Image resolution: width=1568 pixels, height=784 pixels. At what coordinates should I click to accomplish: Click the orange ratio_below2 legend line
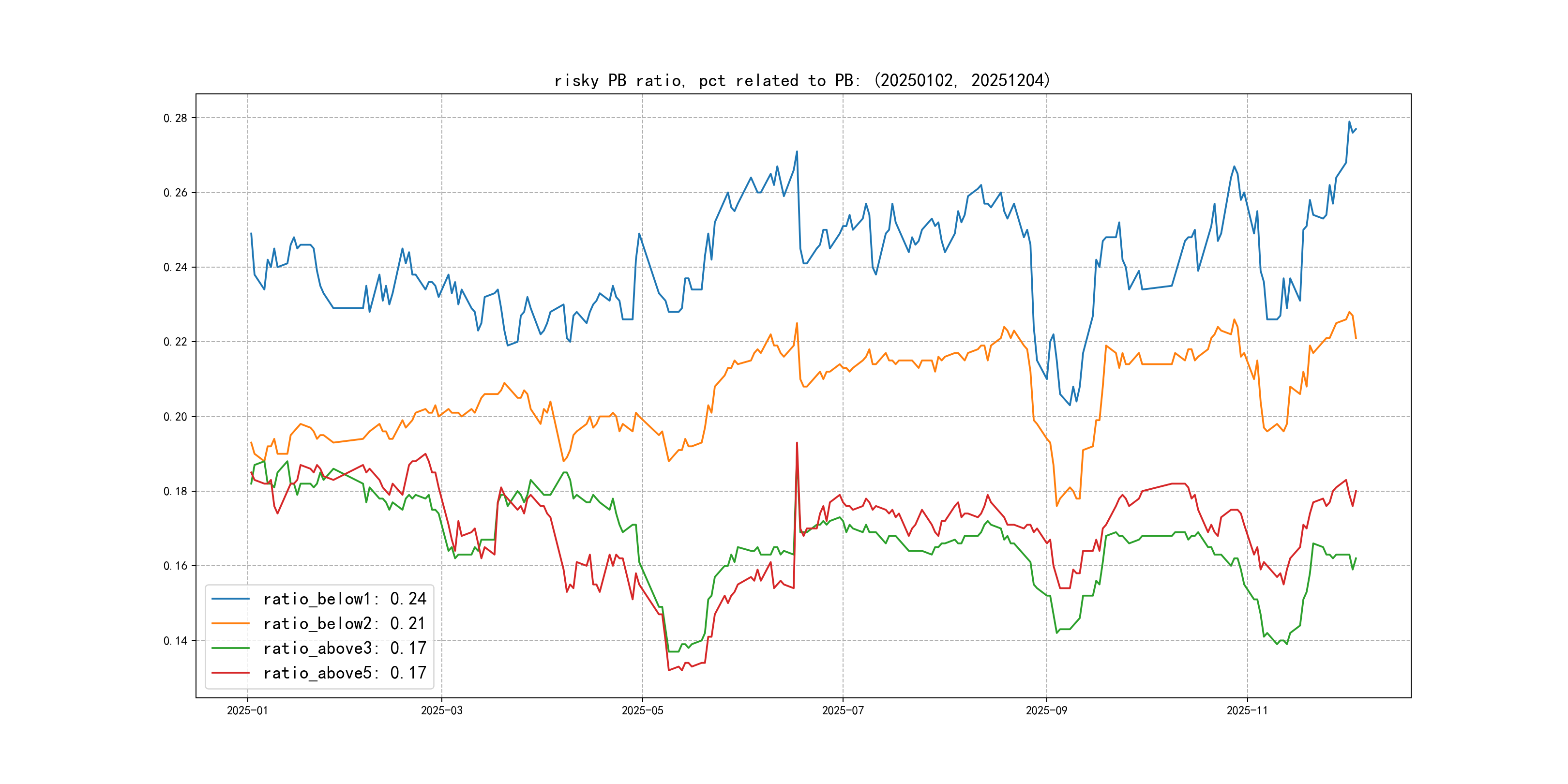point(230,623)
